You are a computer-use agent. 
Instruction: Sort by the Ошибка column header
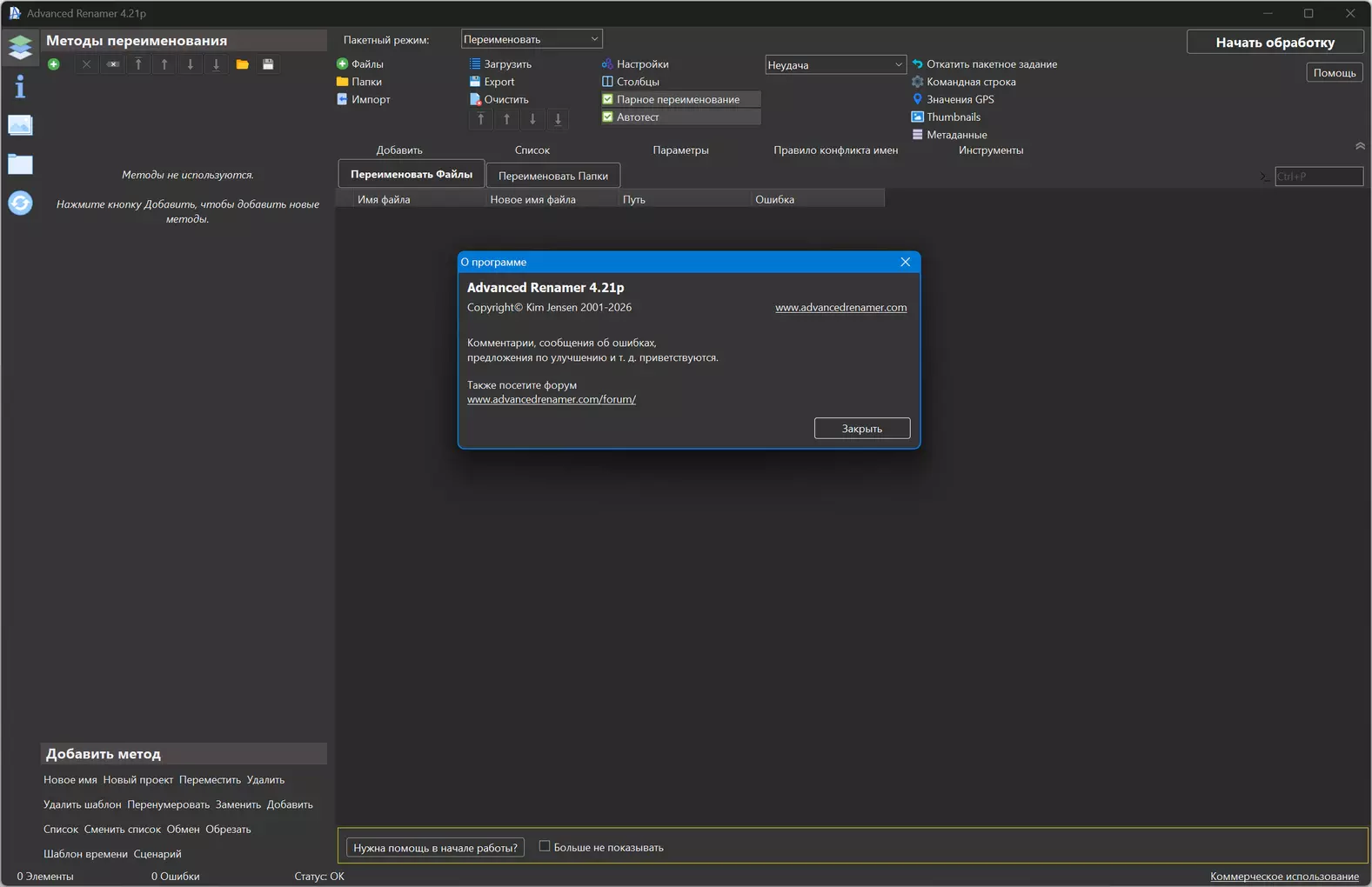pos(818,199)
